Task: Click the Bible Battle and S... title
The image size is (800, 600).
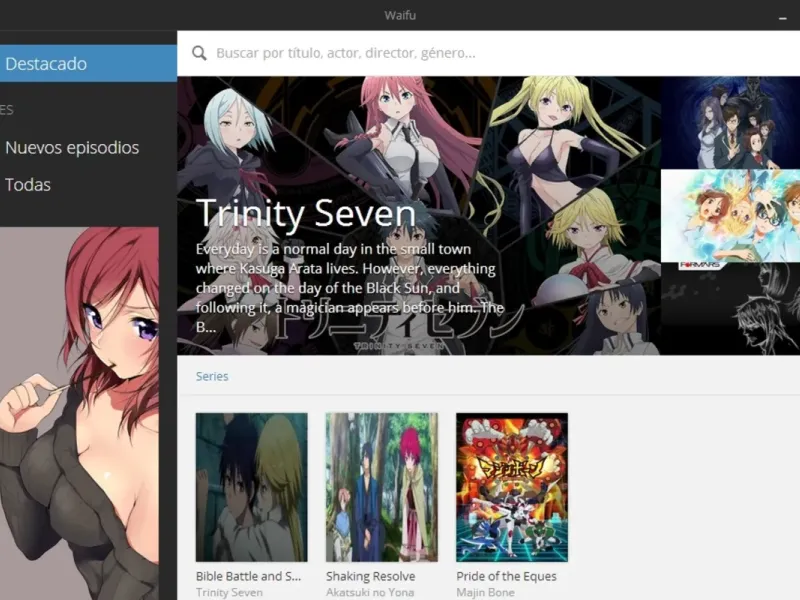Action: tap(248, 576)
